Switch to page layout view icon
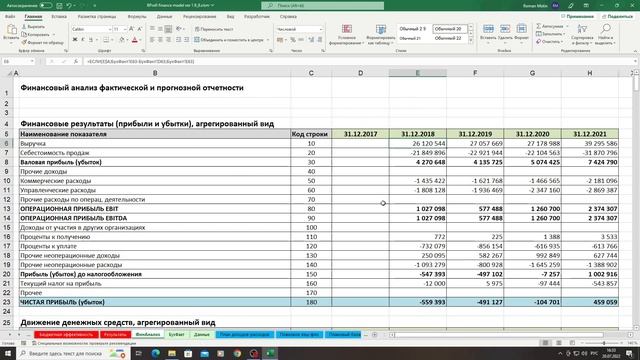 (559, 343)
